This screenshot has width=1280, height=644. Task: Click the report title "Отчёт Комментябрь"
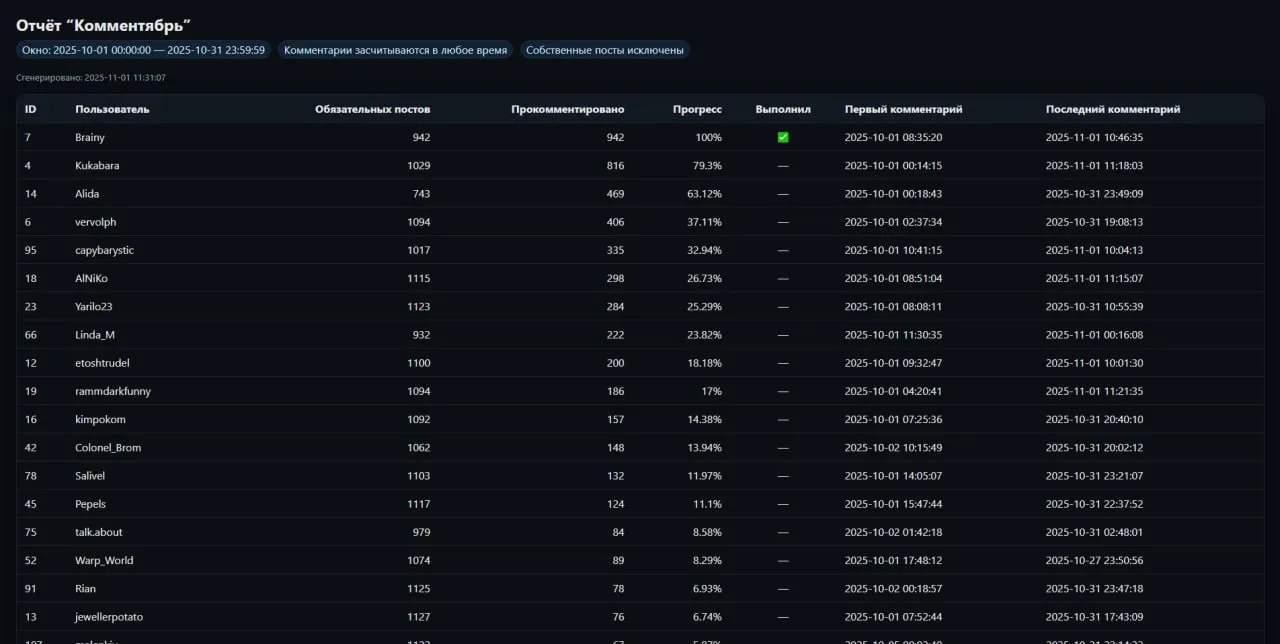[103, 25]
